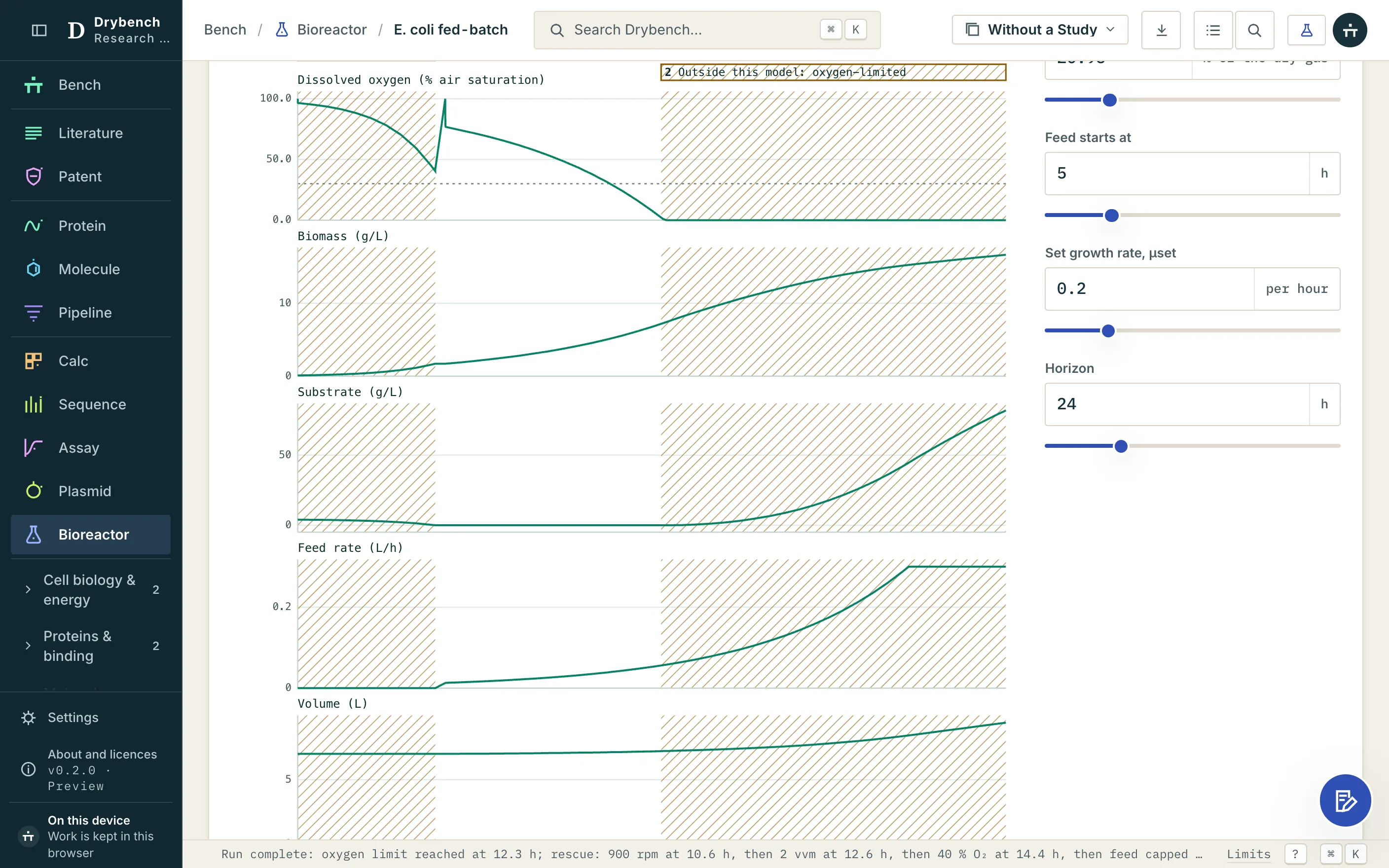Open Protein tool

(91, 225)
